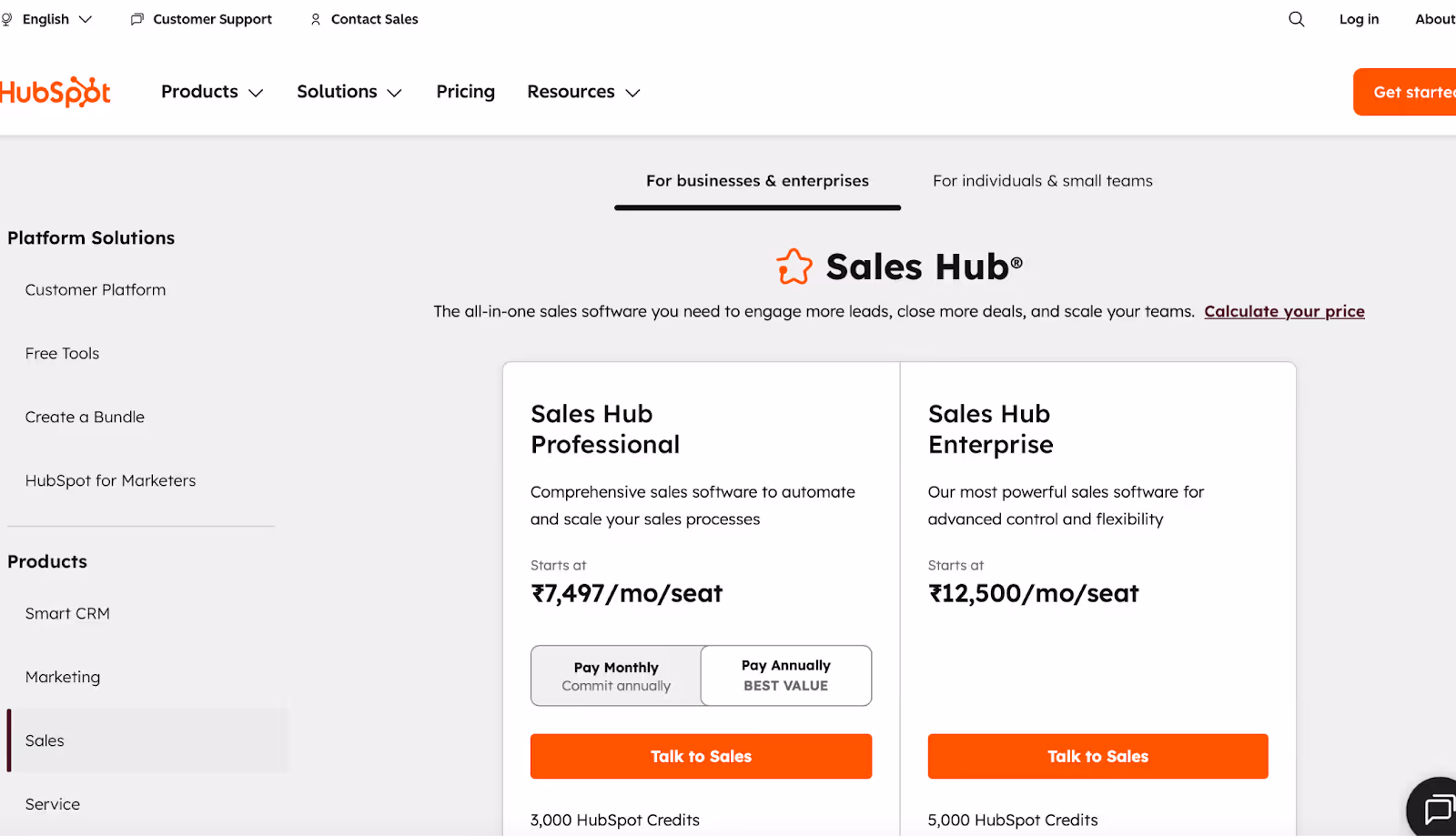Viewport: 1456px width, 836px height.
Task: Open the search magnifier icon
Action: [x=1297, y=19]
